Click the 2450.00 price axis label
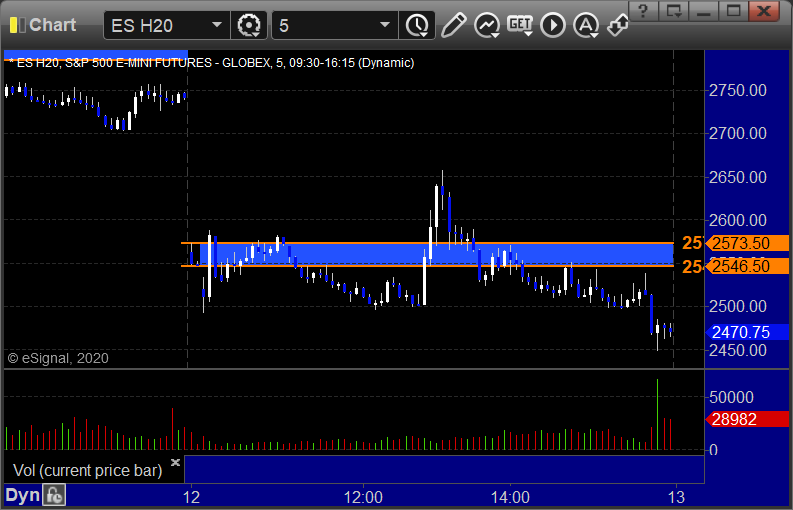793x510 pixels. [x=738, y=350]
